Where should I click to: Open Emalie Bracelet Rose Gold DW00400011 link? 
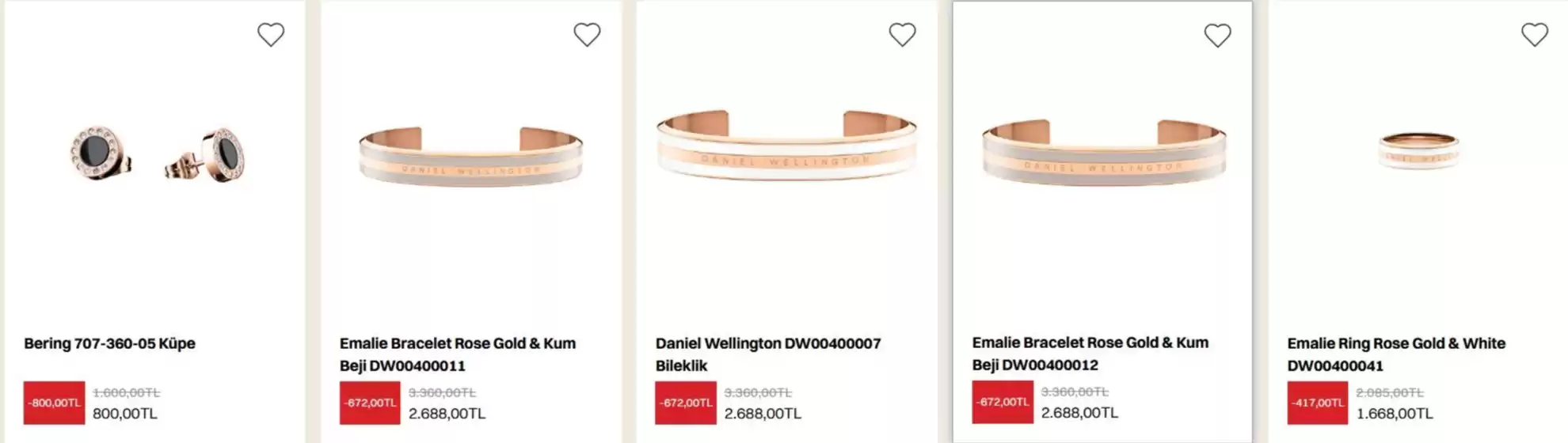[x=458, y=354]
